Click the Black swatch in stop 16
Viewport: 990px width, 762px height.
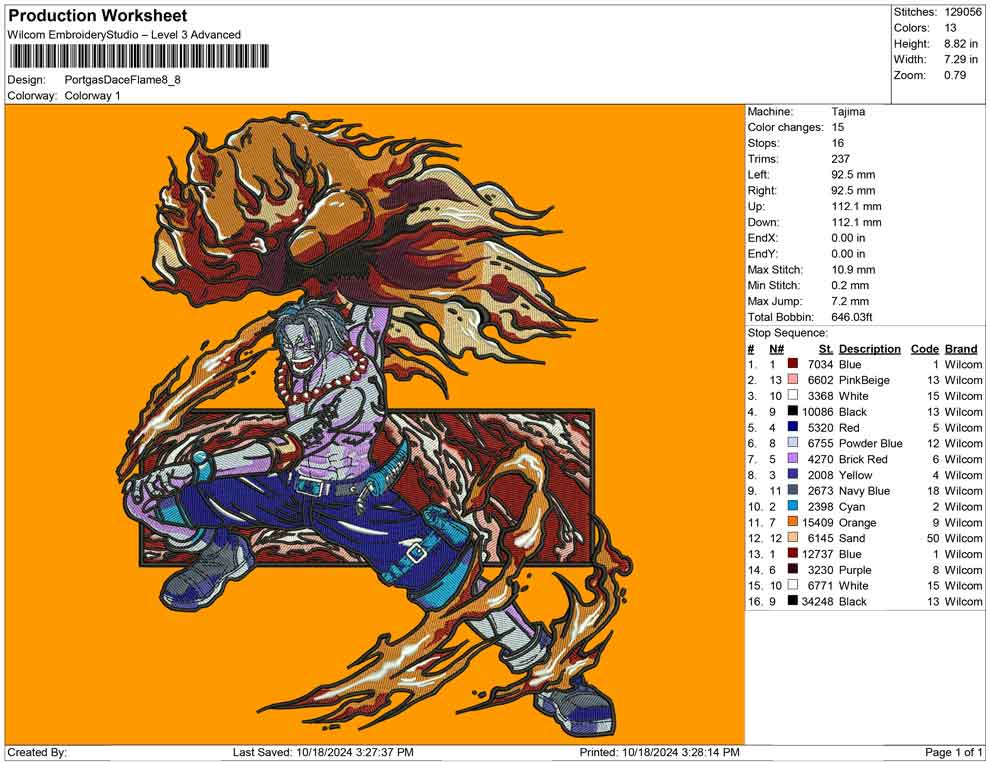tap(792, 600)
